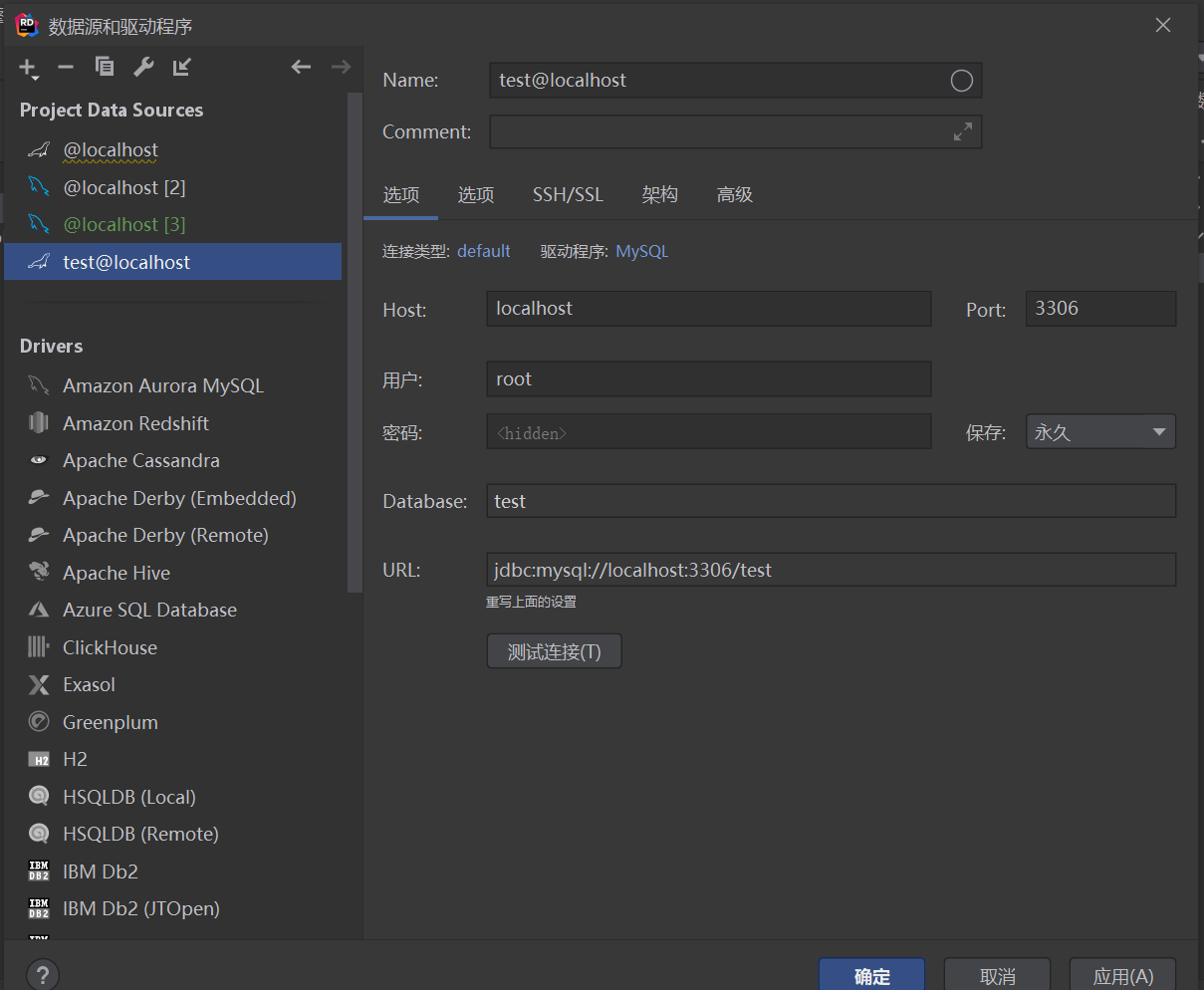Click the Comment input field
The height and width of the screenshot is (990, 1204).
[736, 131]
